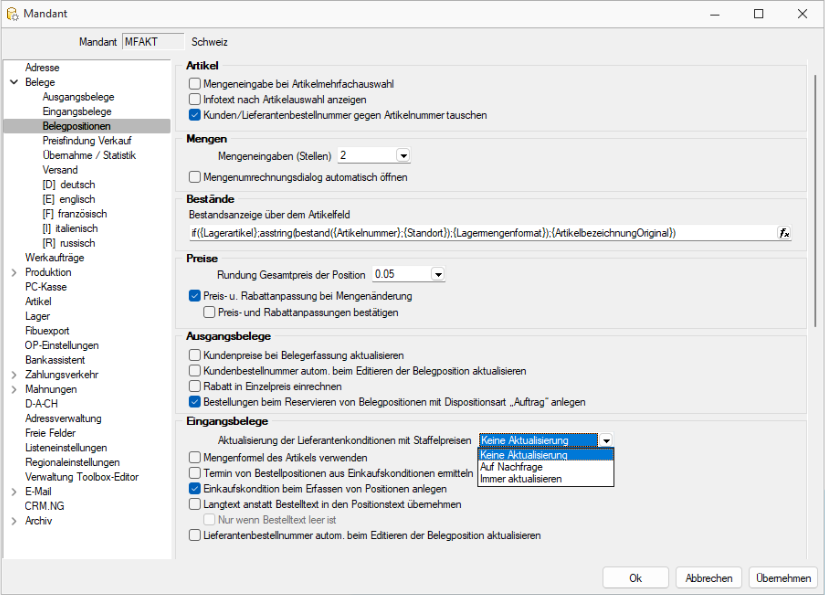825x595 pixels.
Task: Open Ausgangsbelege in the navigation tree
Action: [x=78, y=97]
